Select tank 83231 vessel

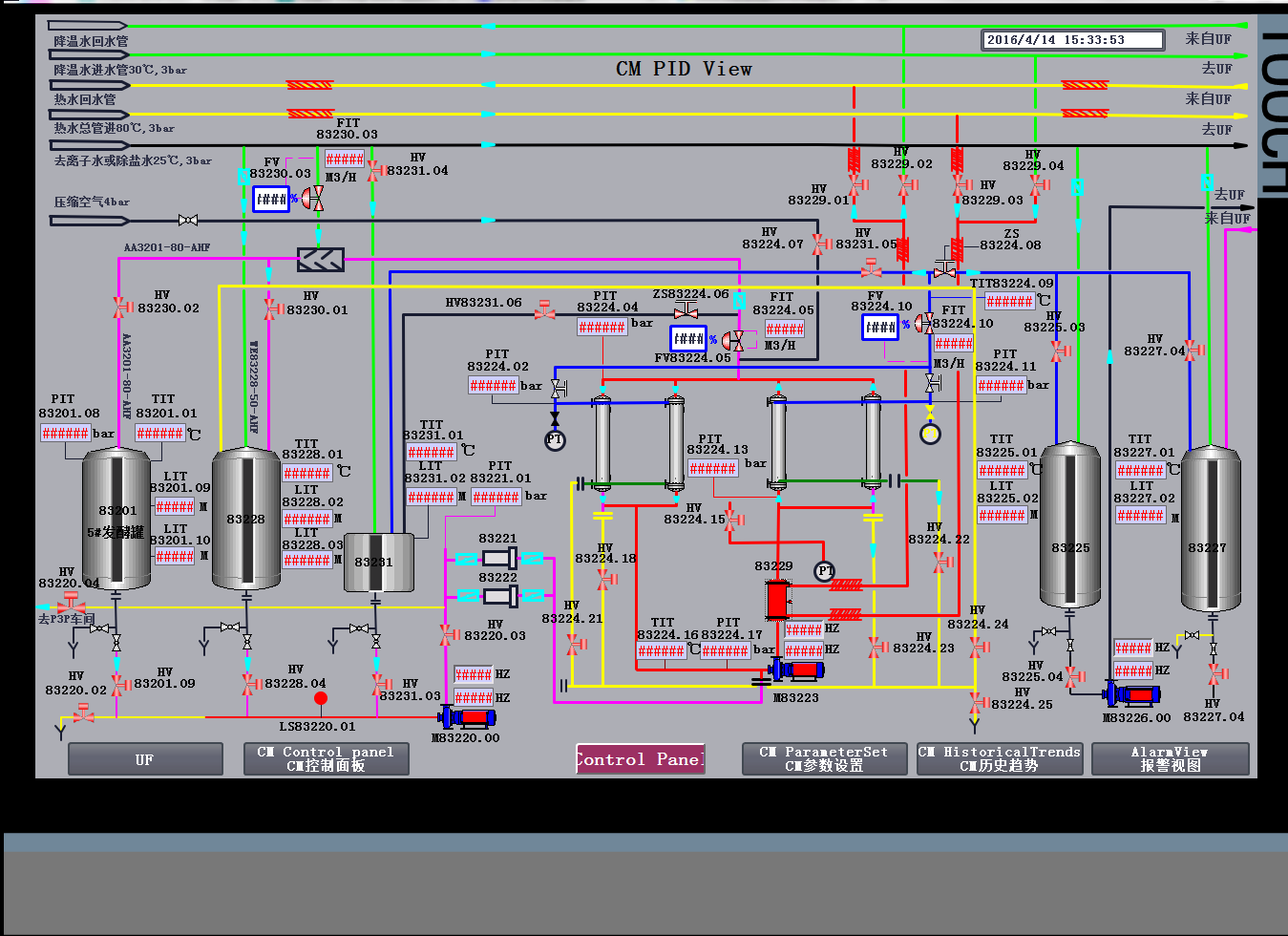[x=378, y=562]
